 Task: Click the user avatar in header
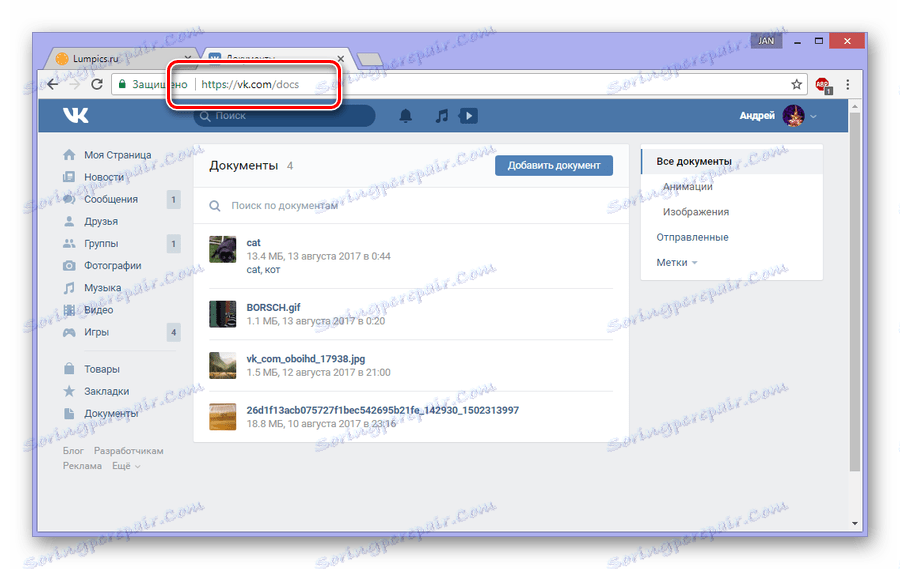[793, 116]
